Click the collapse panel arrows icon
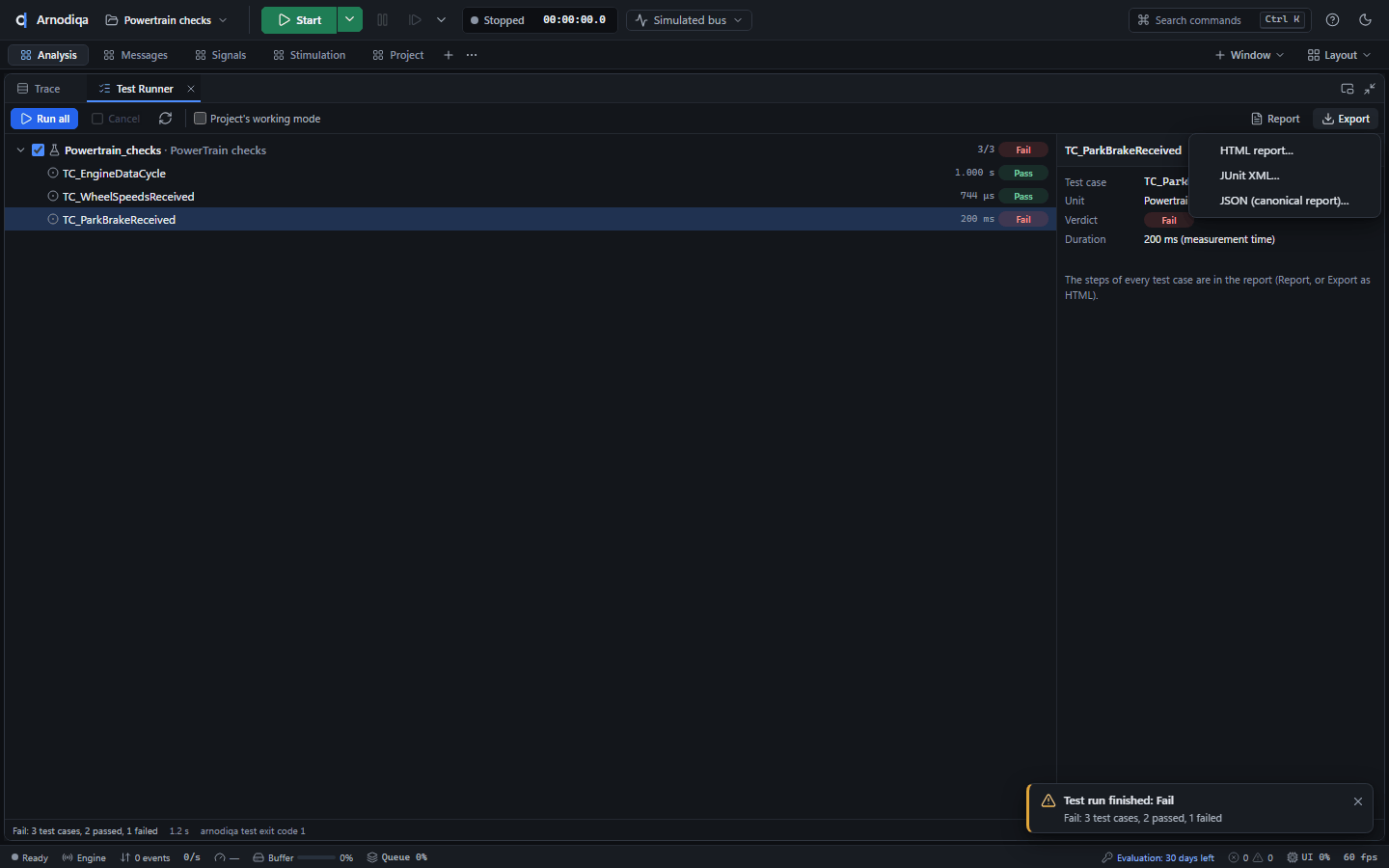Viewport: 1389px width, 868px height. coord(1370,89)
